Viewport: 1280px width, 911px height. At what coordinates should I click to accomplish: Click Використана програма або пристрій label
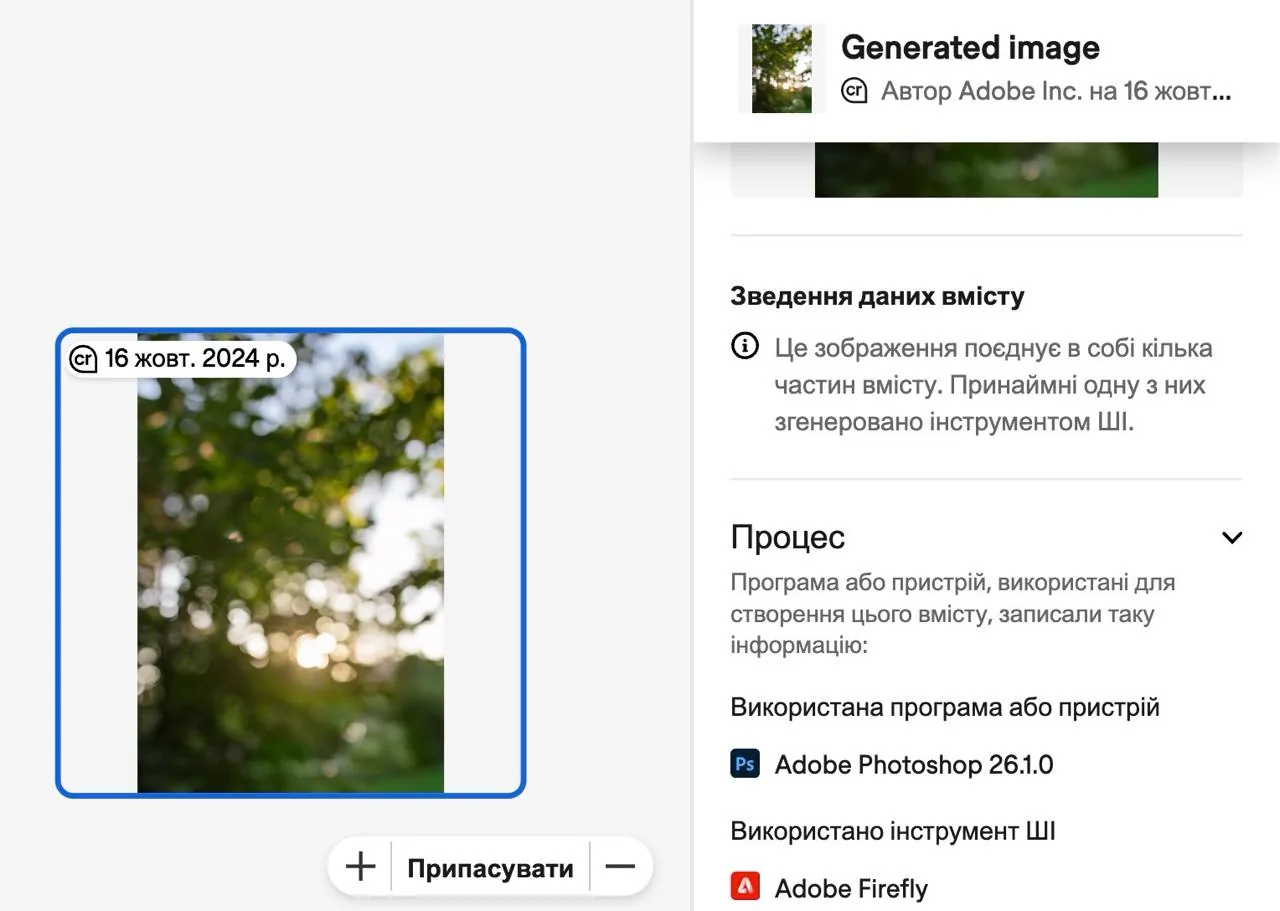(x=945, y=708)
